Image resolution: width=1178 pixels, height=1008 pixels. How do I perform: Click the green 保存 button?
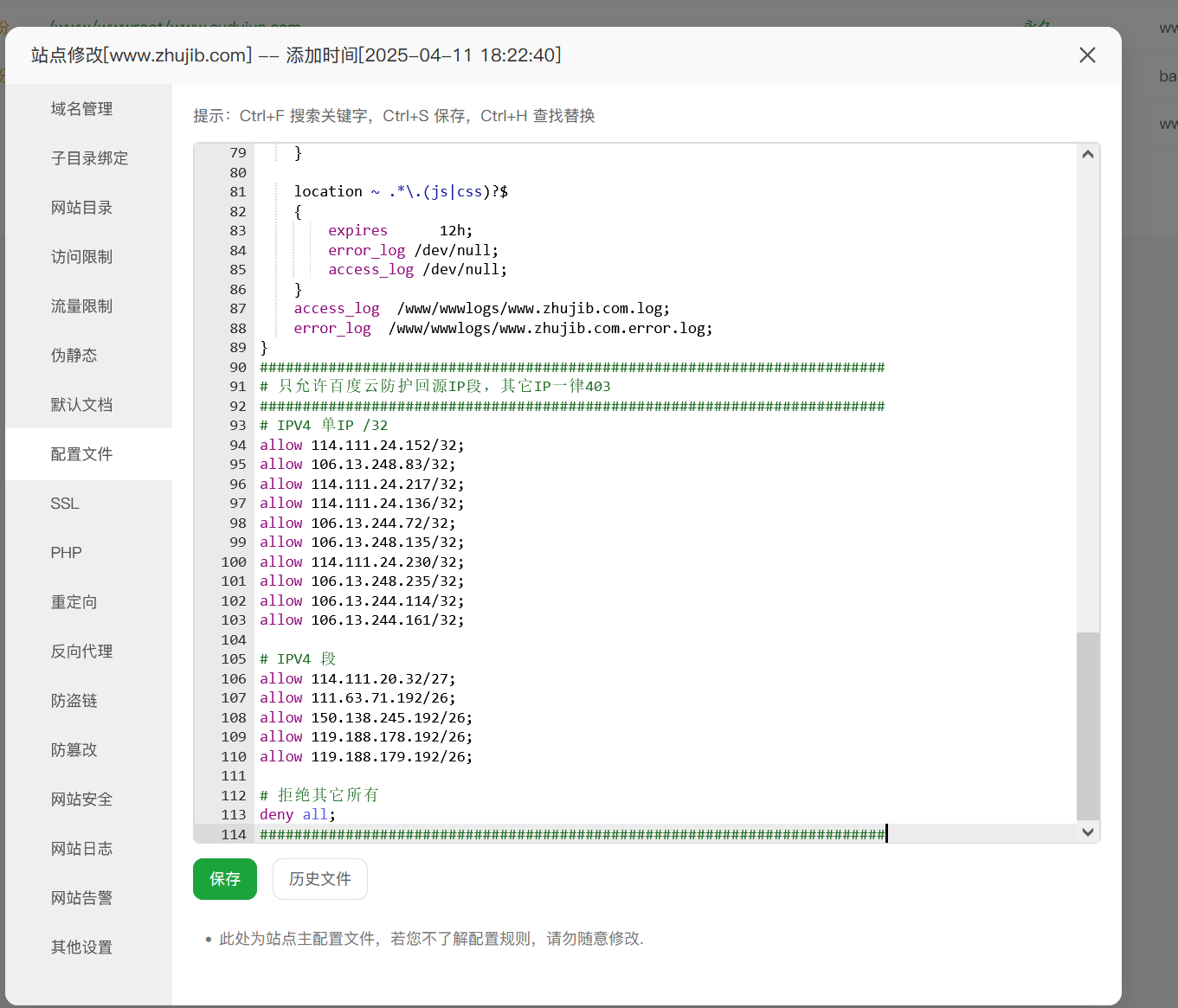click(x=225, y=879)
